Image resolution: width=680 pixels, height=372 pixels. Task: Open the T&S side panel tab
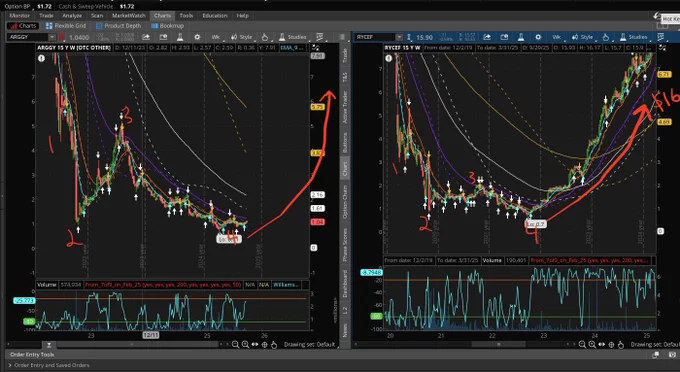point(345,77)
